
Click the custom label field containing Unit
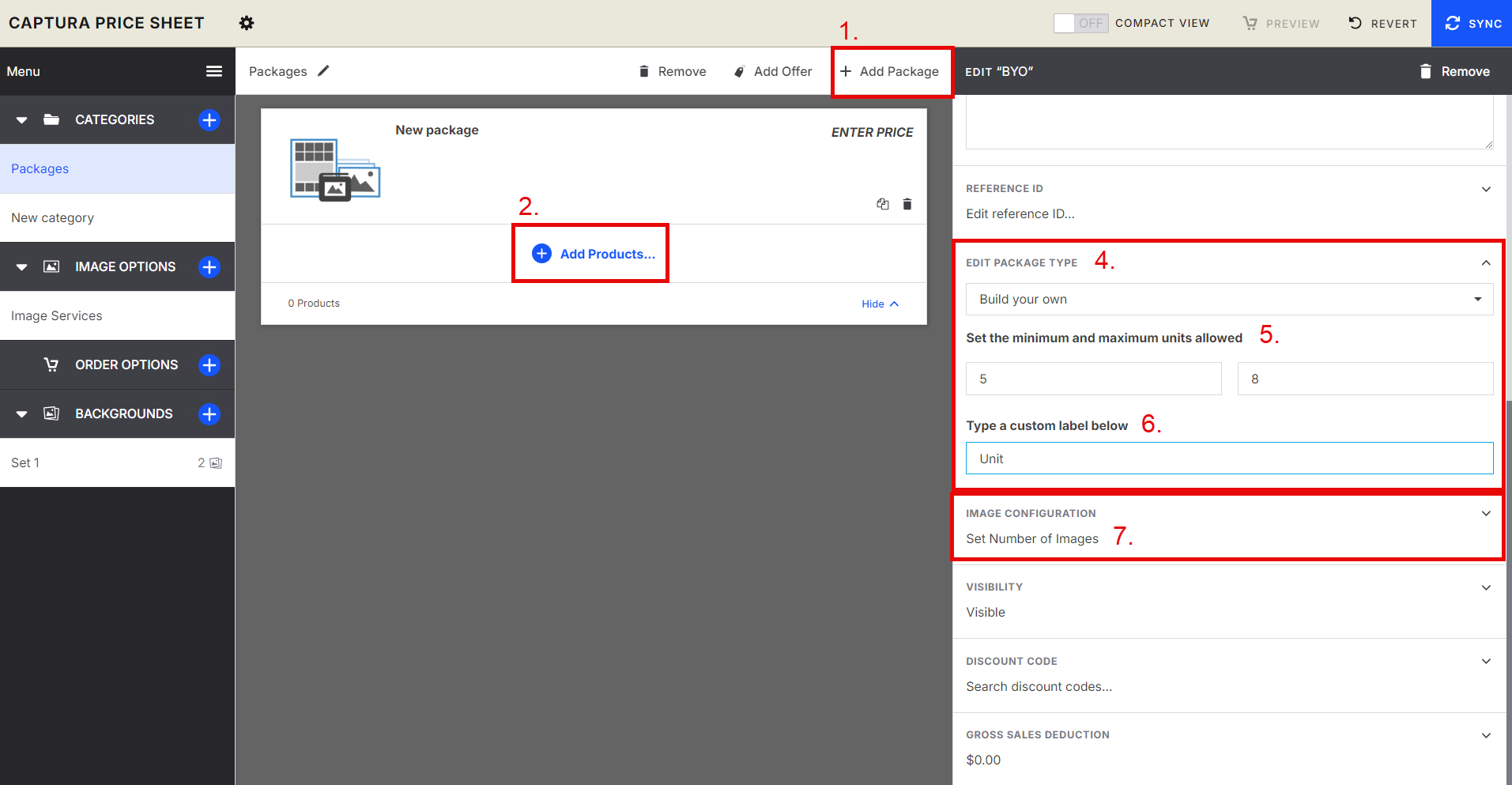click(x=1229, y=459)
